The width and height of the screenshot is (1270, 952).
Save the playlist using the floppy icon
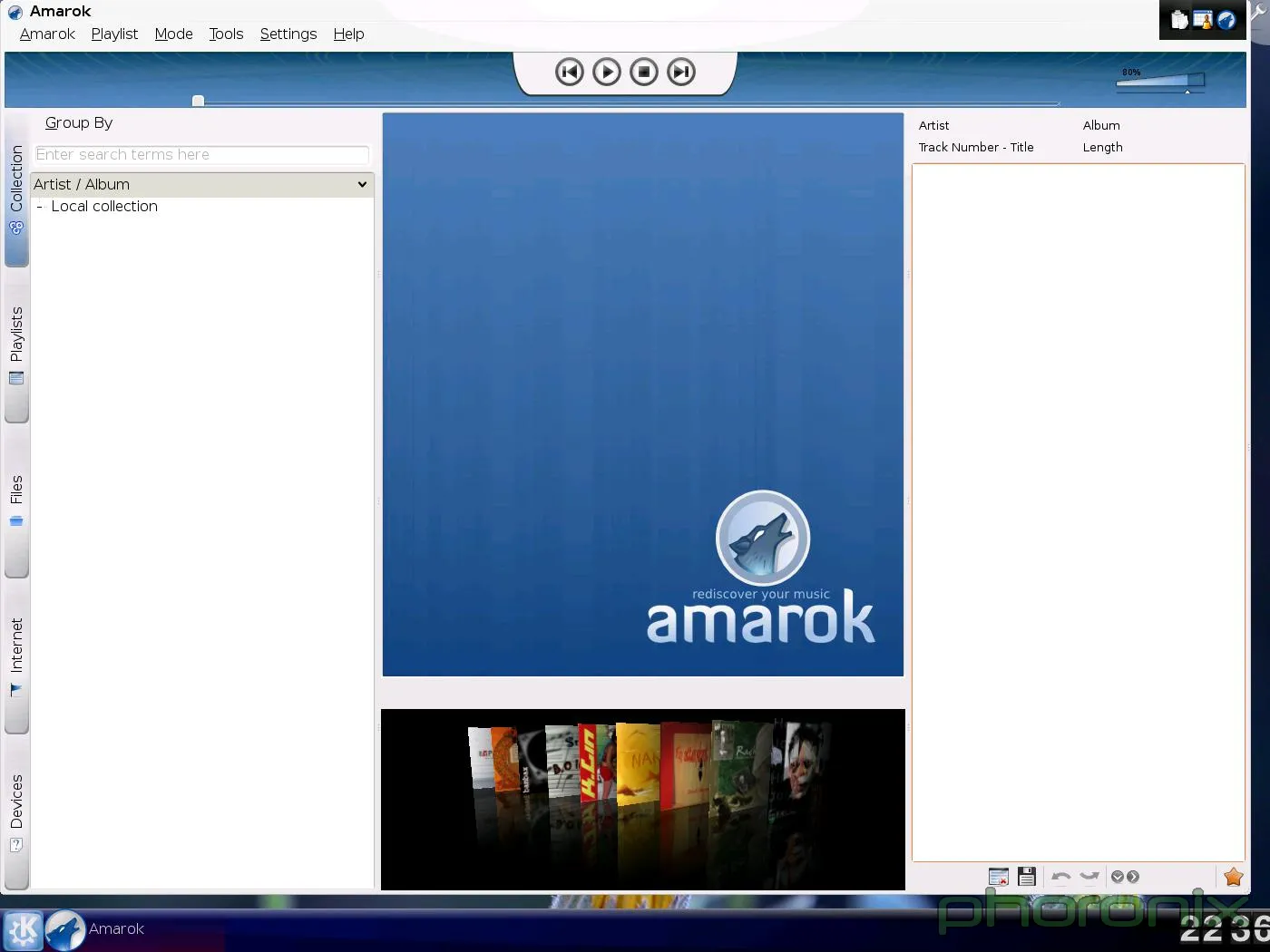(x=1027, y=877)
